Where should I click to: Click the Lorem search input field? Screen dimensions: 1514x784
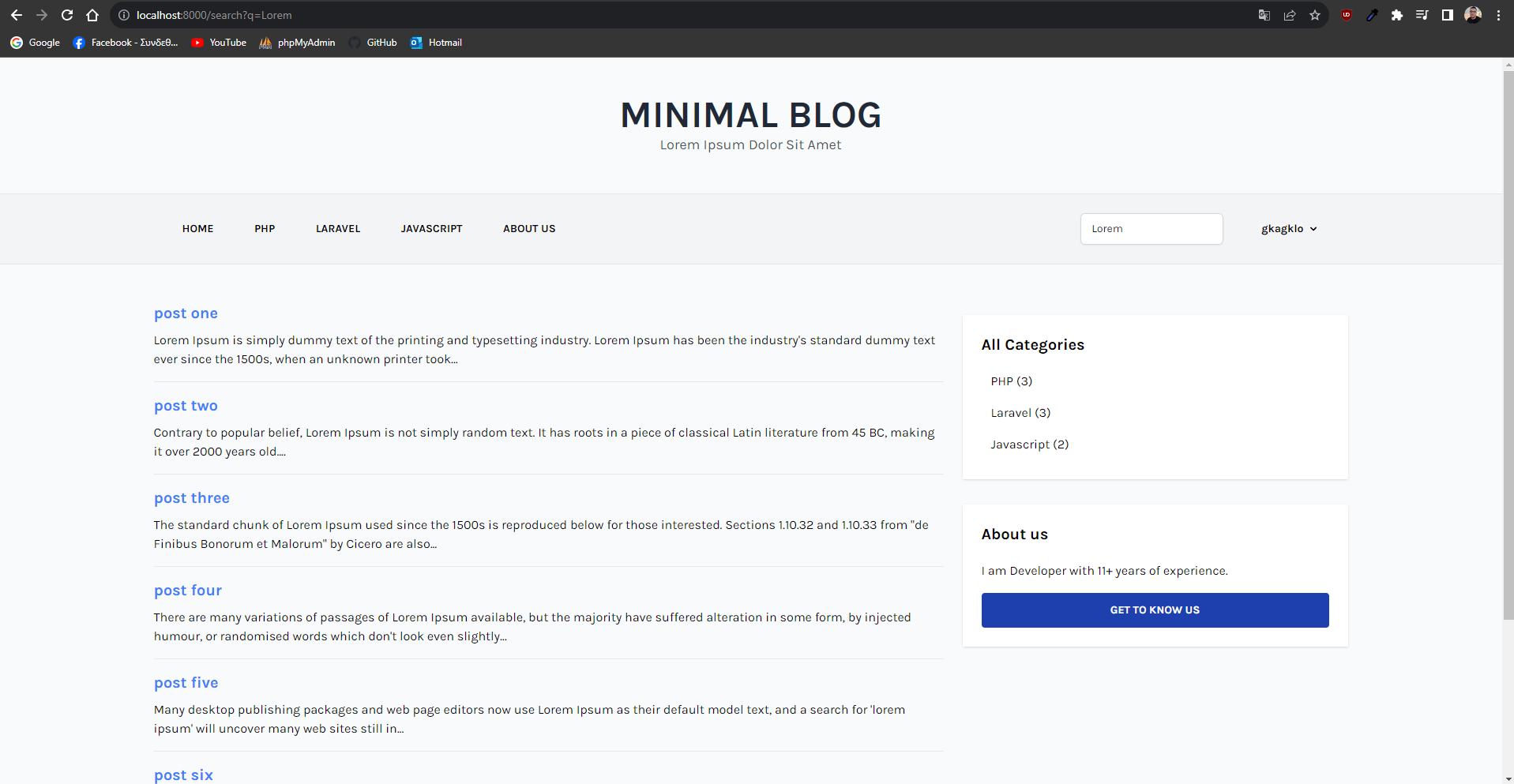coord(1151,229)
